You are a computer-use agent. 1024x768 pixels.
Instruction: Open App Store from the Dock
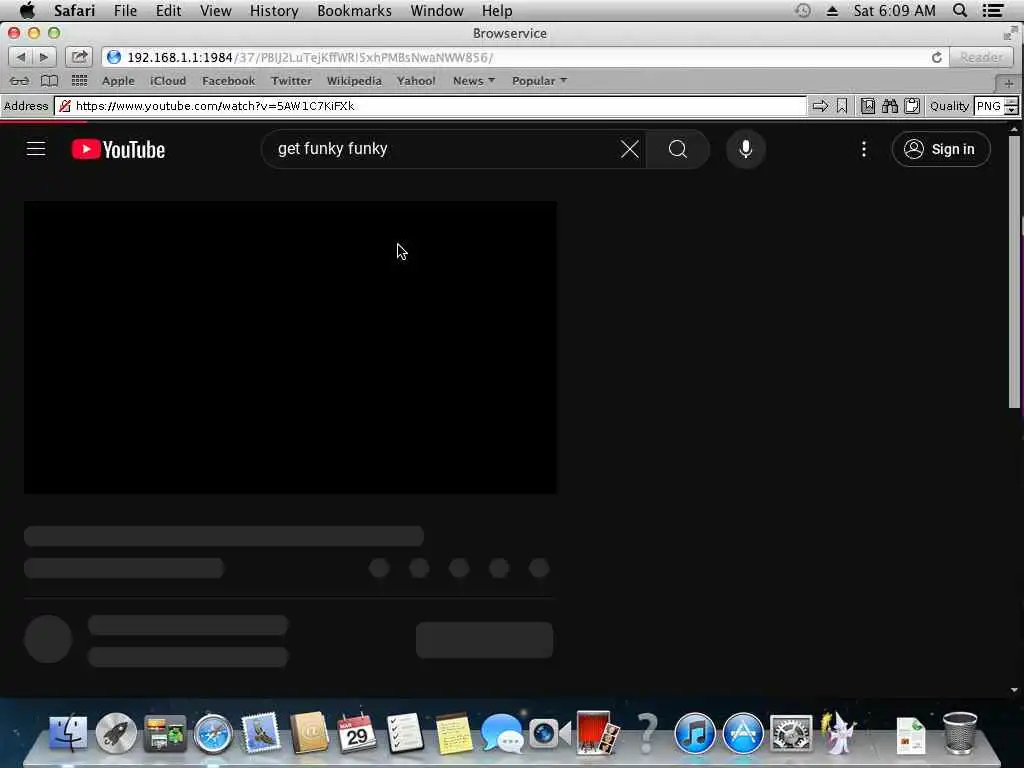pyautogui.click(x=743, y=733)
